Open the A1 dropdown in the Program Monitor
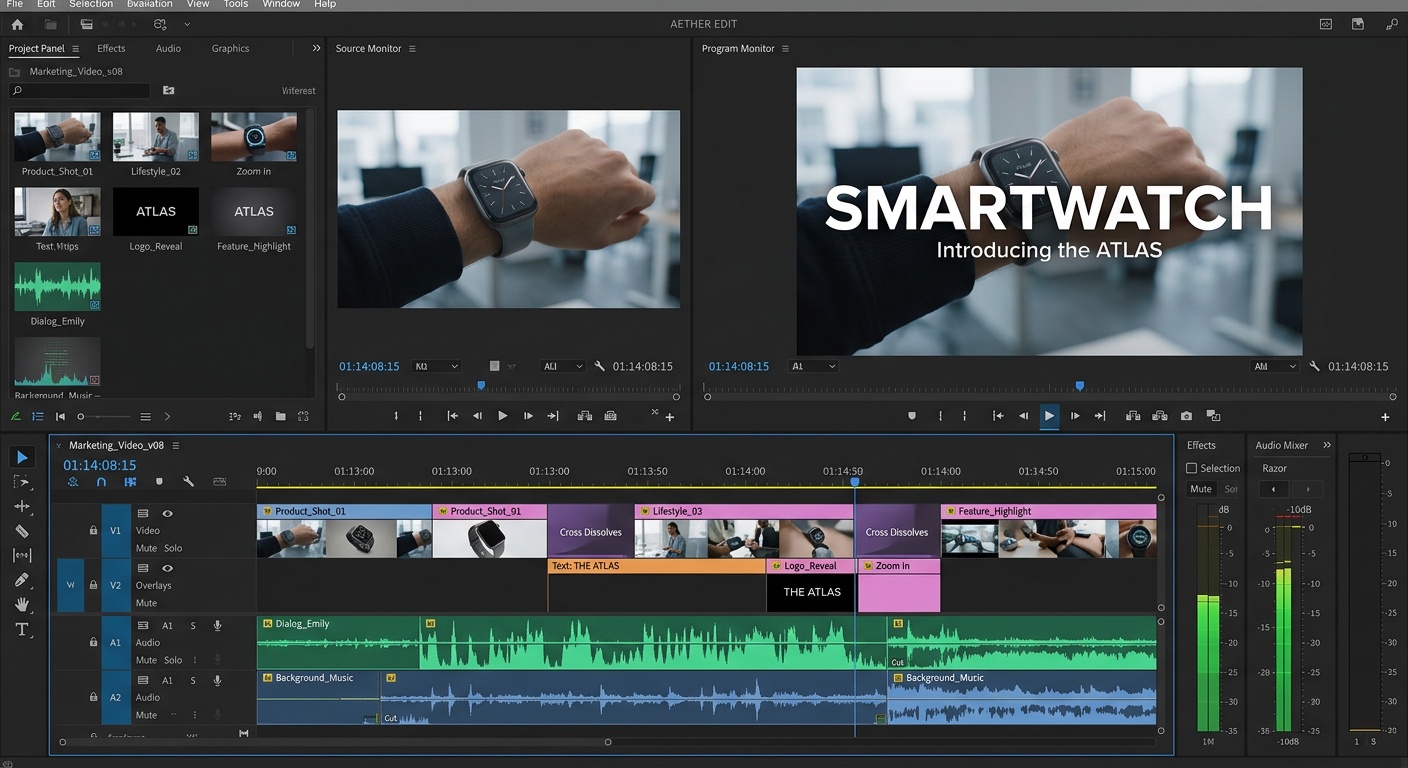The width and height of the screenshot is (1408, 768). point(813,366)
